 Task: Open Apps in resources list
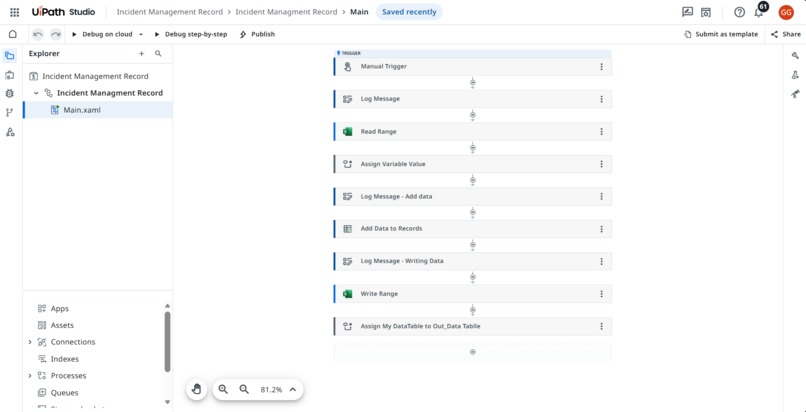tap(60, 309)
